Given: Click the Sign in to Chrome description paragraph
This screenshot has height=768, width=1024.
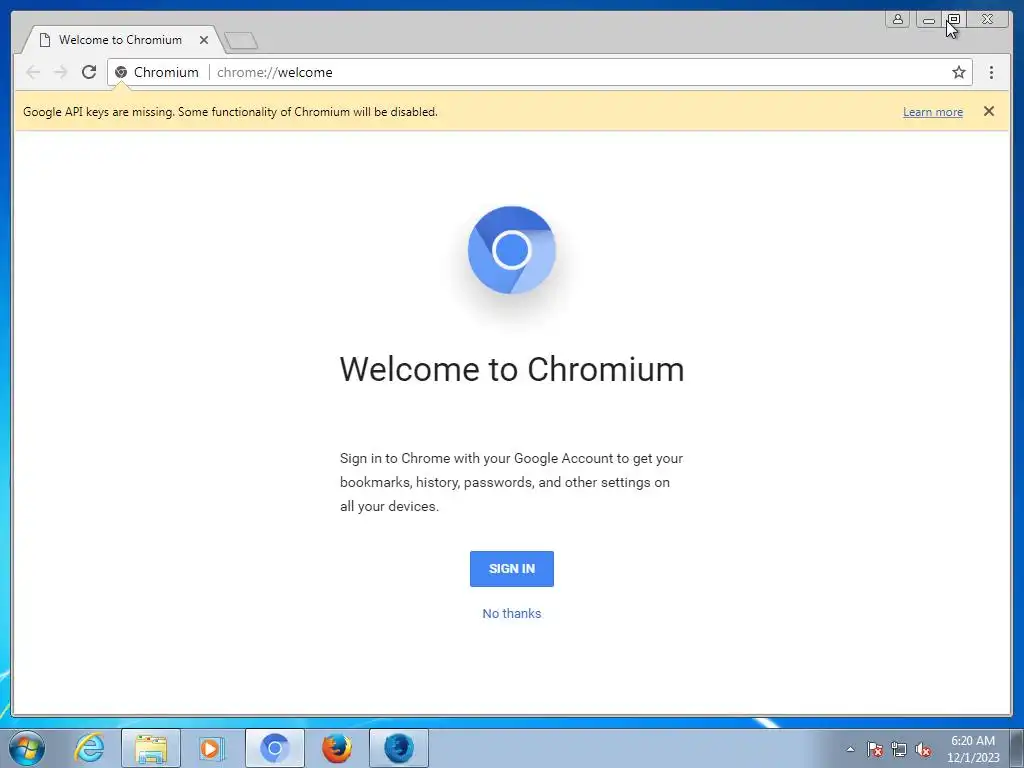Looking at the screenshot, I should point(511,482).
